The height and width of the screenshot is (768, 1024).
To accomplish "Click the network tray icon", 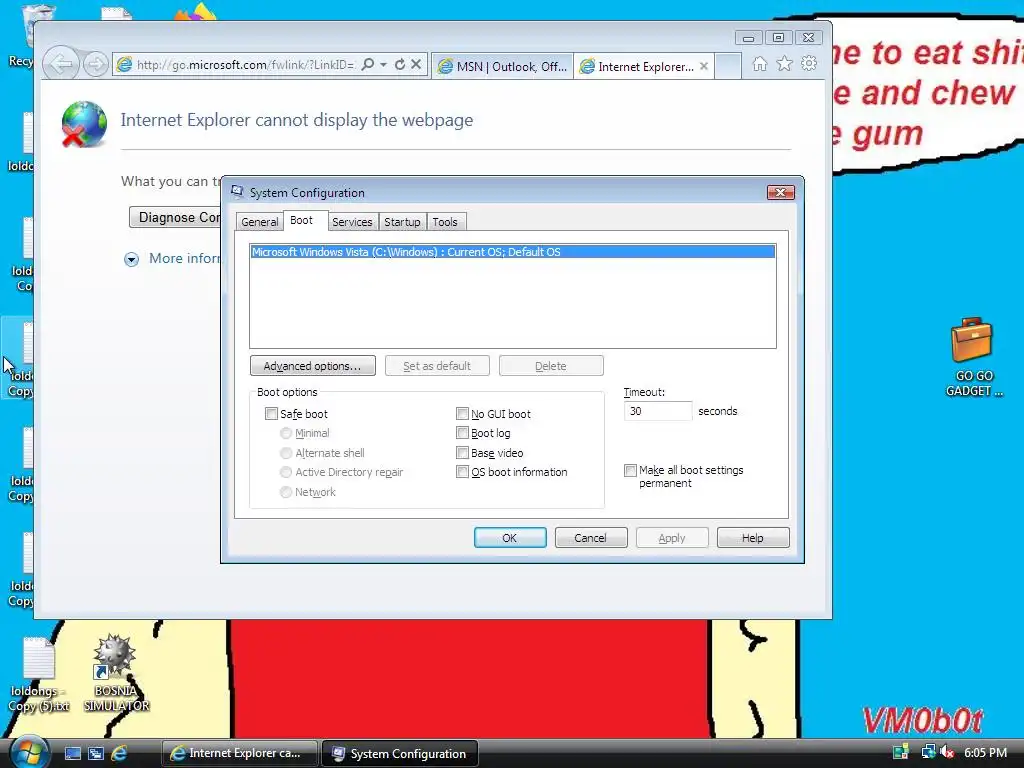I will click(927, 753).
